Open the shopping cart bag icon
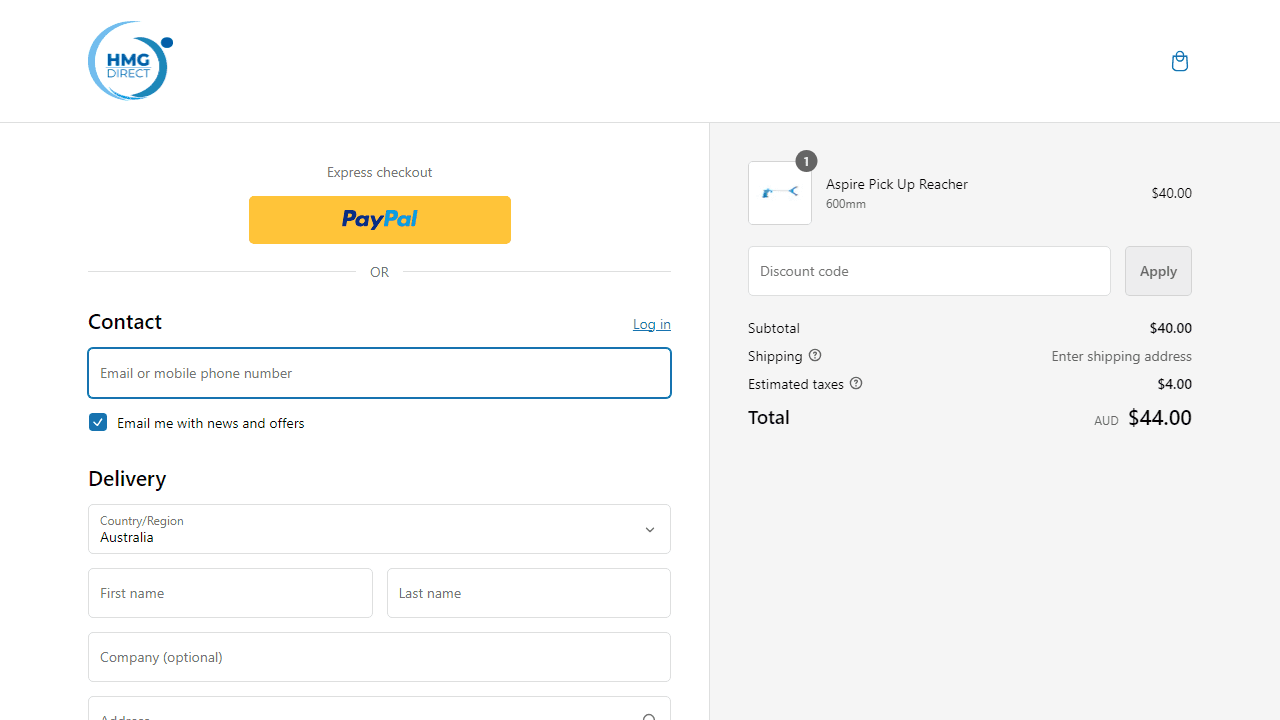The height and width of the screenshot is (720, 1280). [x=1180, y=61]
